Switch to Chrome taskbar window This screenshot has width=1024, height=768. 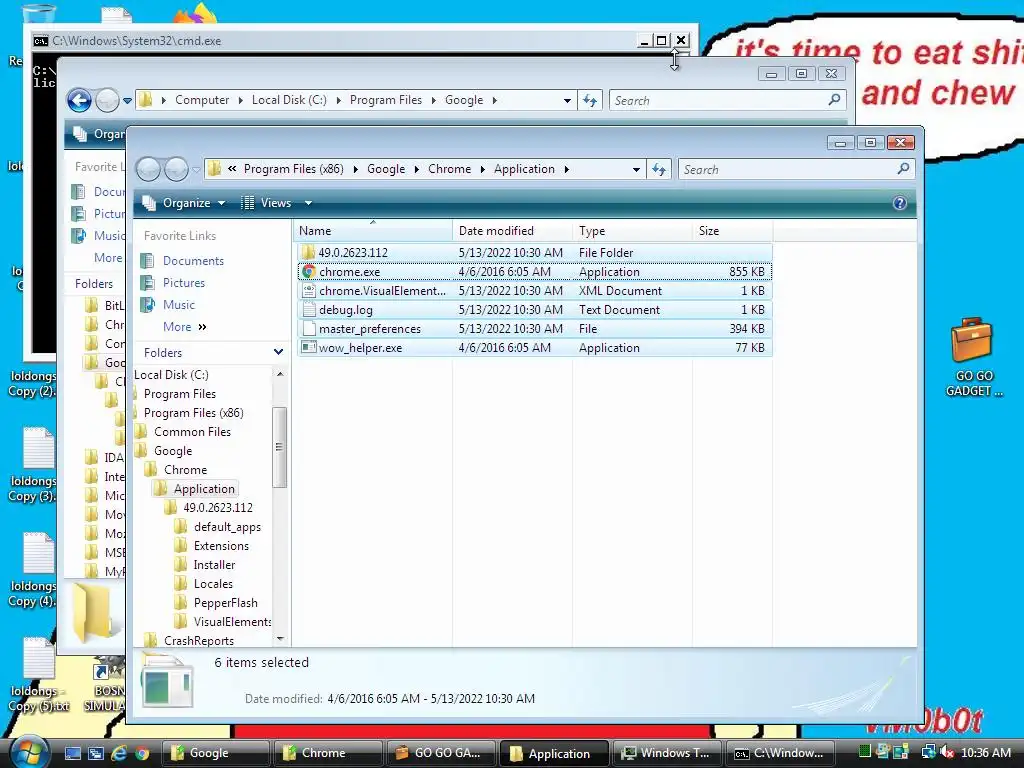coord(328,753)
